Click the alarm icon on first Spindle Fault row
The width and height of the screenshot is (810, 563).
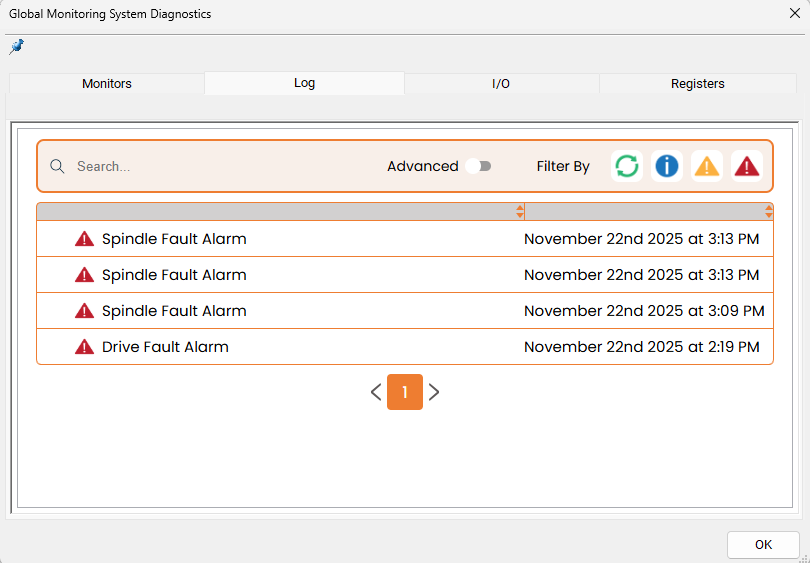[85, 239]
